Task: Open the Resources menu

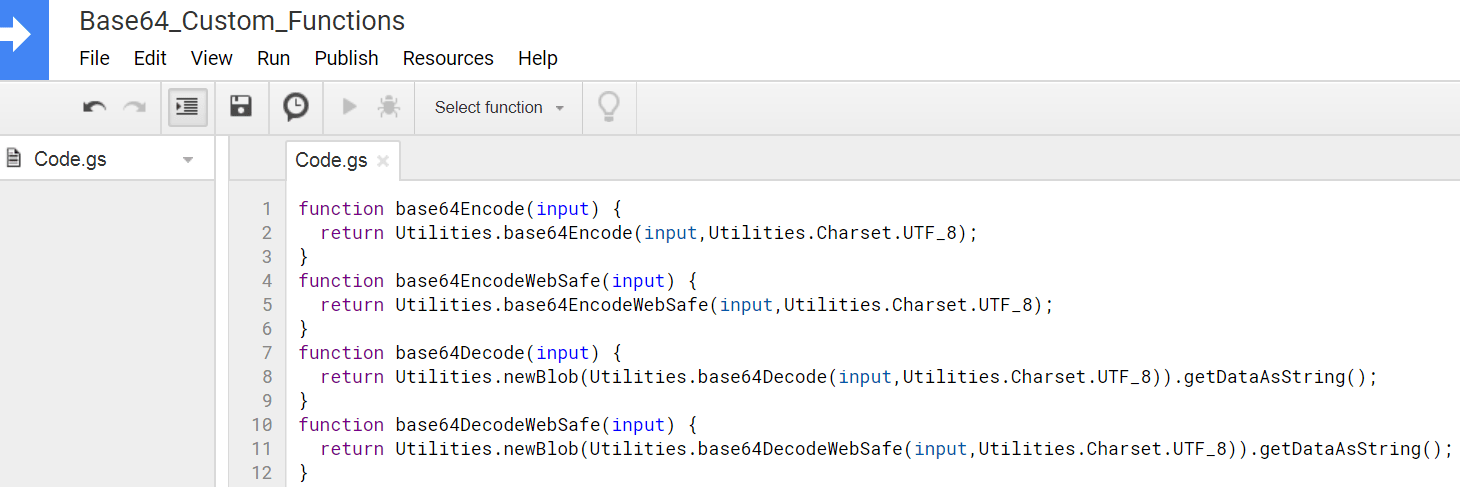Action: [448, 58]
